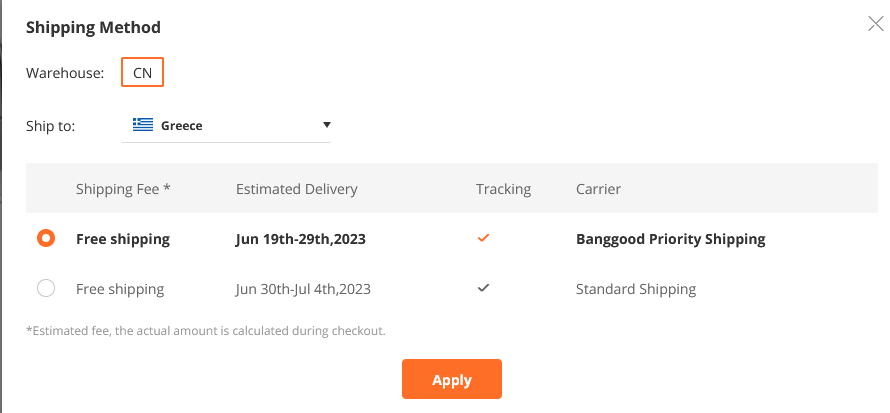This screenshot has height=413, width=890.
Task: Click the Banggood Priority Shipping carrier label
Action: tap(670, 239)
